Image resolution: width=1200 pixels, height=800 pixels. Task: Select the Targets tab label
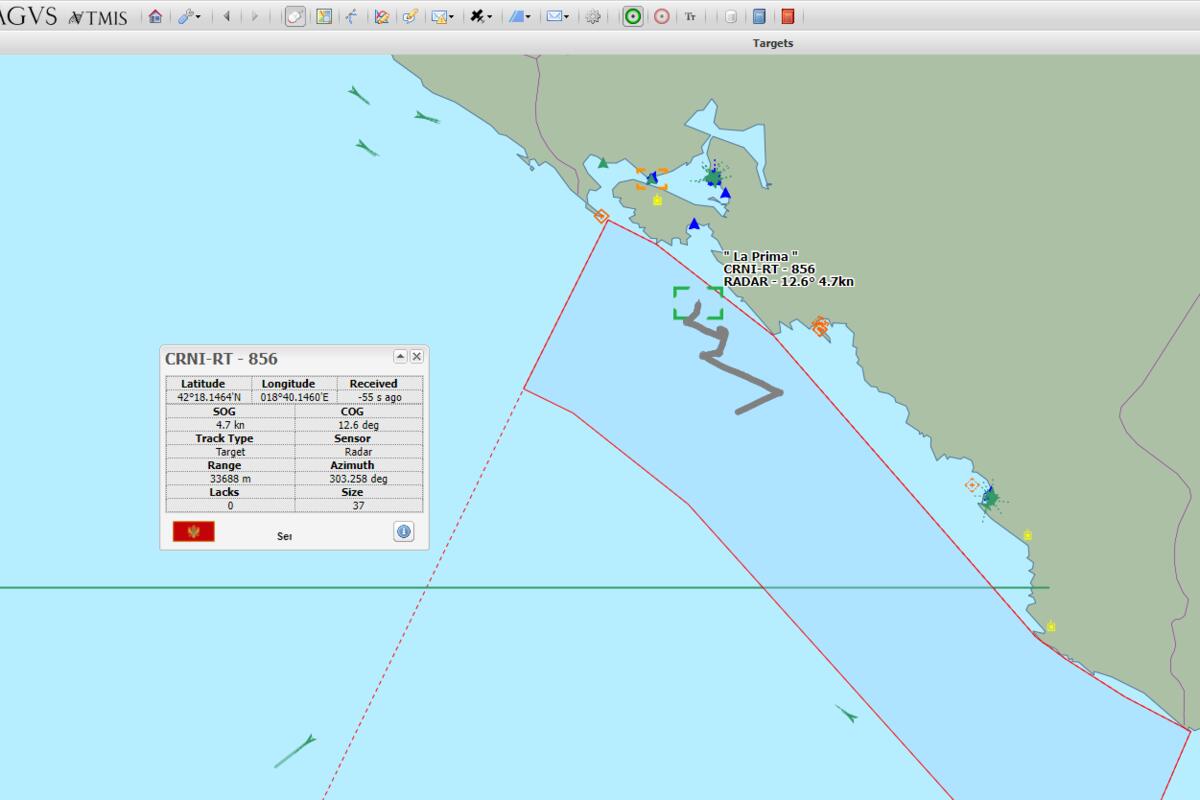772,43
